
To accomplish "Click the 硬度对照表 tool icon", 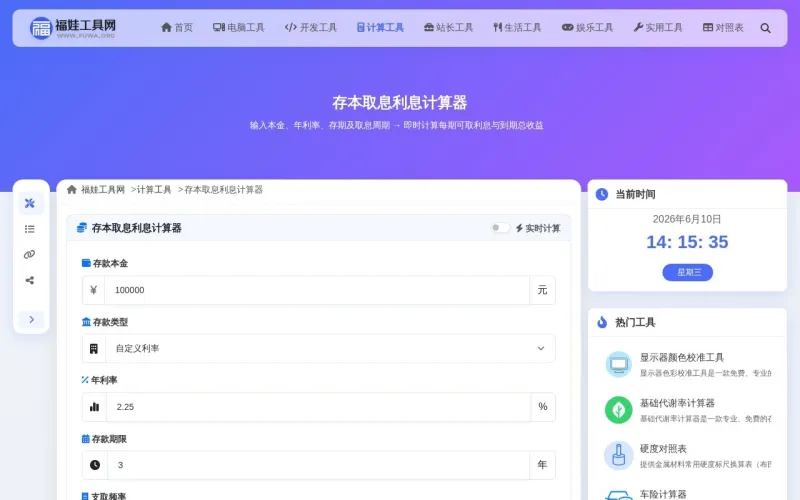I will [618, 455].
